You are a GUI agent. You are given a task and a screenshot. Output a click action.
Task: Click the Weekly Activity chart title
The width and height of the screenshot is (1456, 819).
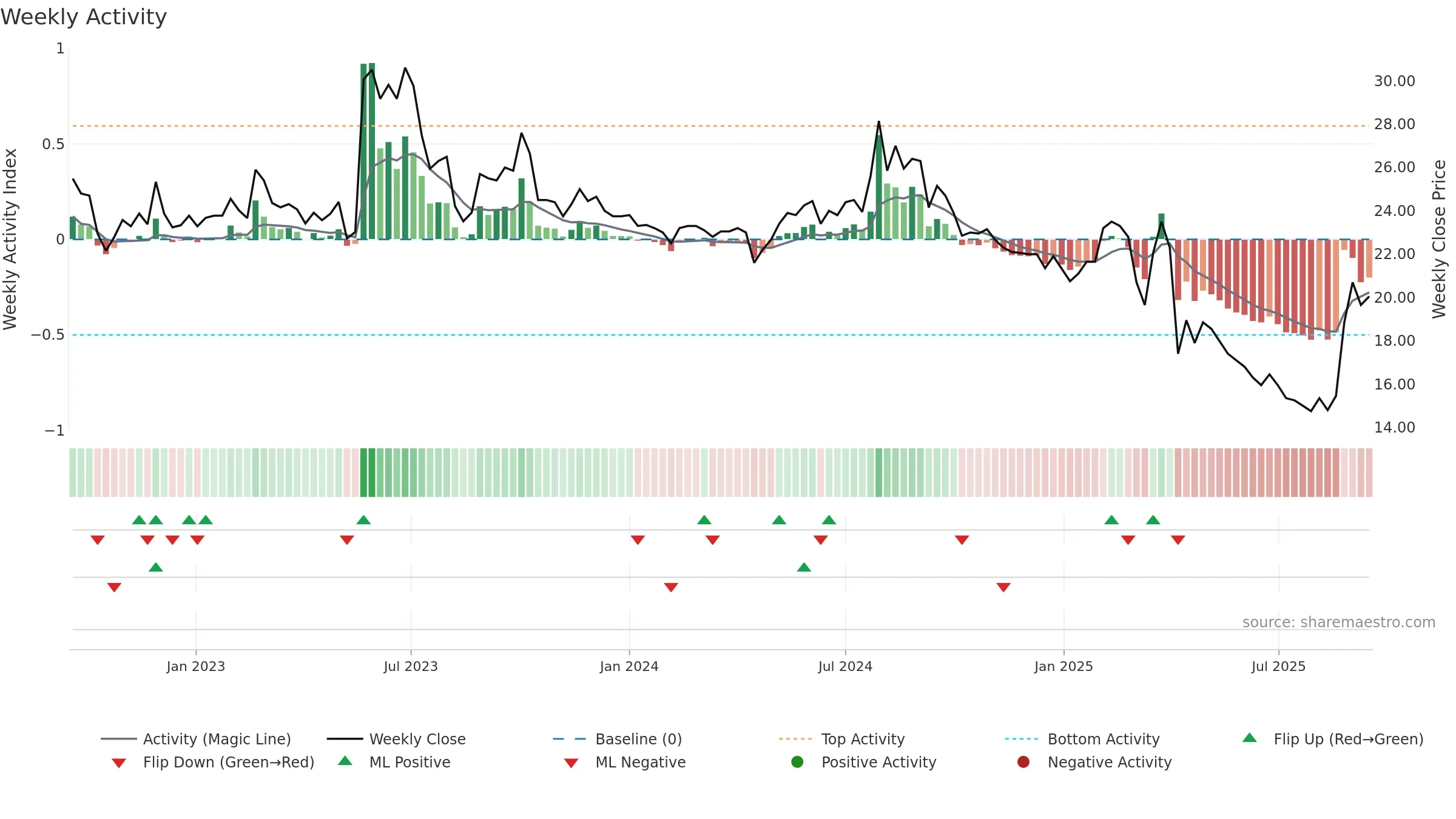click(x=84, y=17)
